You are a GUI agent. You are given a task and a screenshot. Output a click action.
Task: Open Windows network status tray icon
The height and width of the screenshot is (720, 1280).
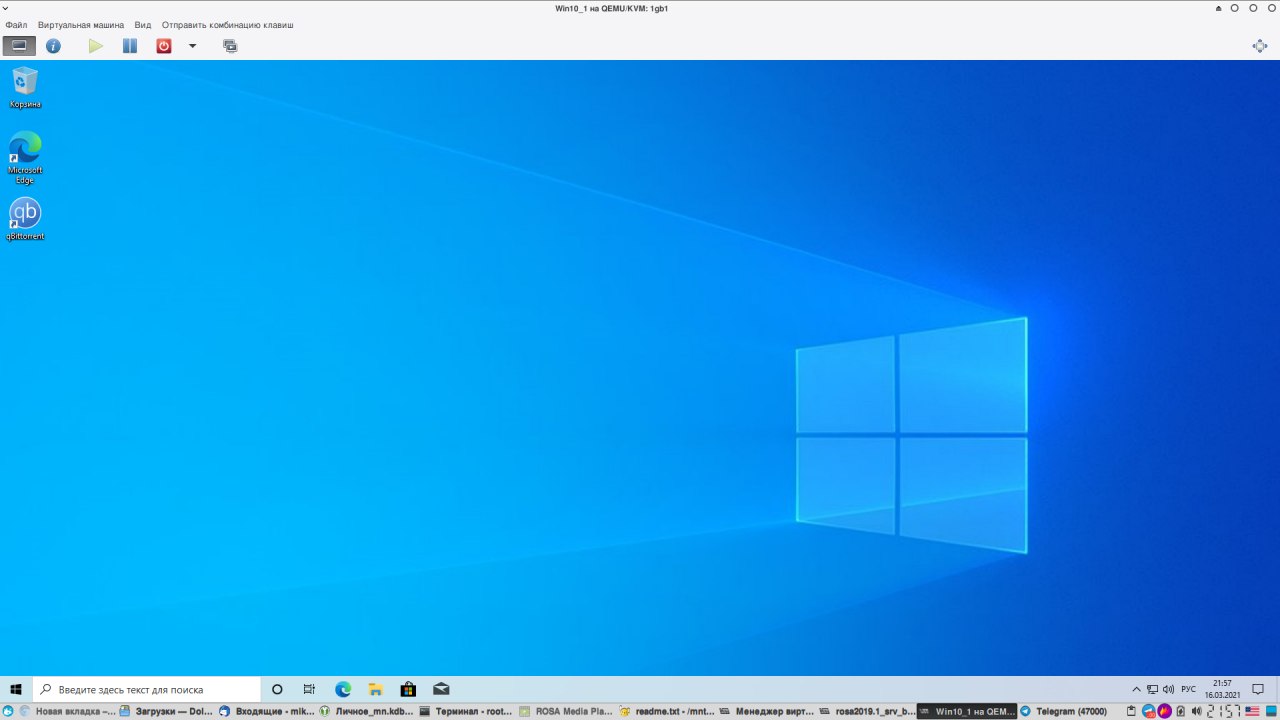click(1152, 689)
